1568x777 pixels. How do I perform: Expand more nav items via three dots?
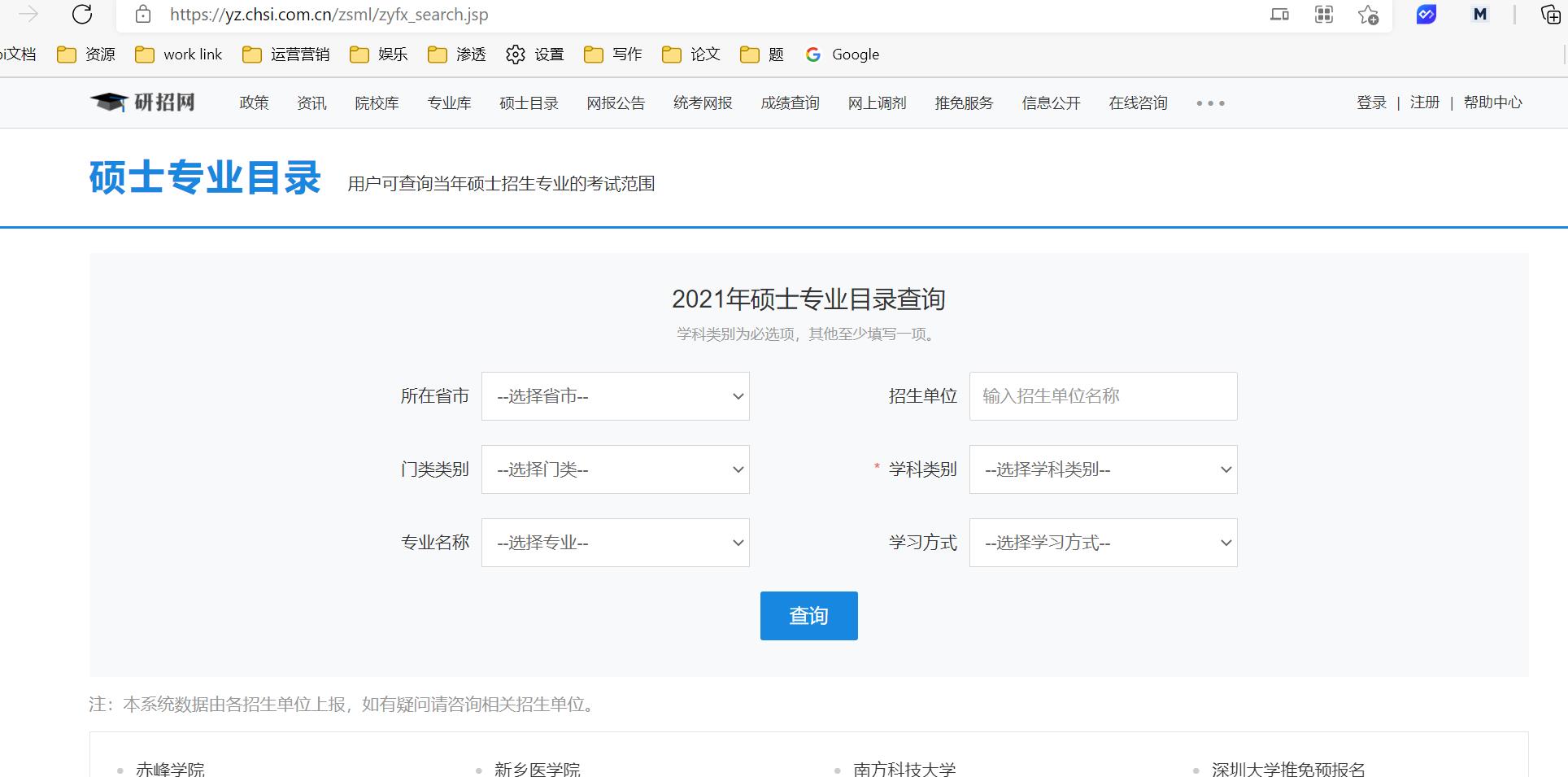click(x=1210, y=103)
